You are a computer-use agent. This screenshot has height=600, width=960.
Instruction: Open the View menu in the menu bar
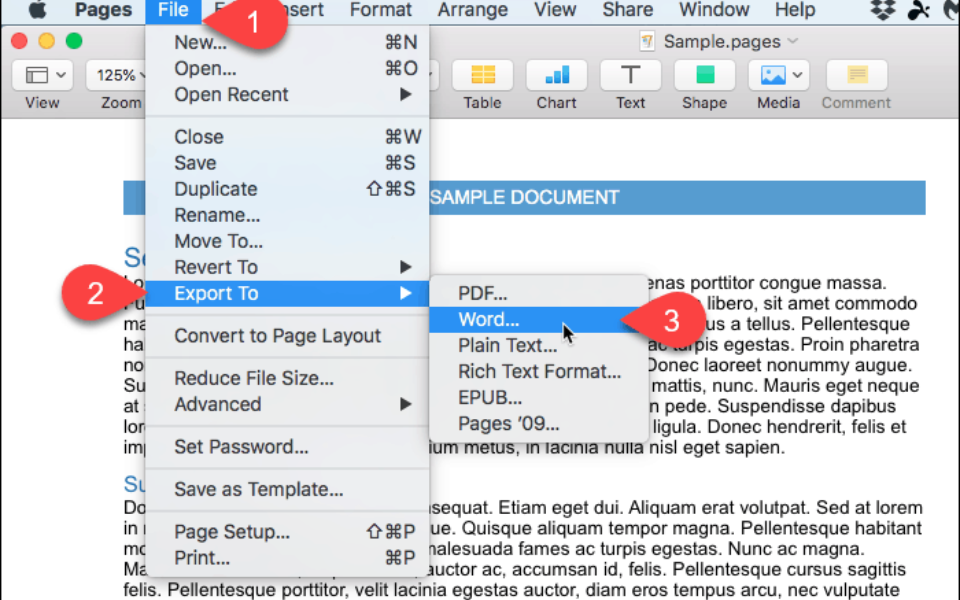click(x=555, y=10)
